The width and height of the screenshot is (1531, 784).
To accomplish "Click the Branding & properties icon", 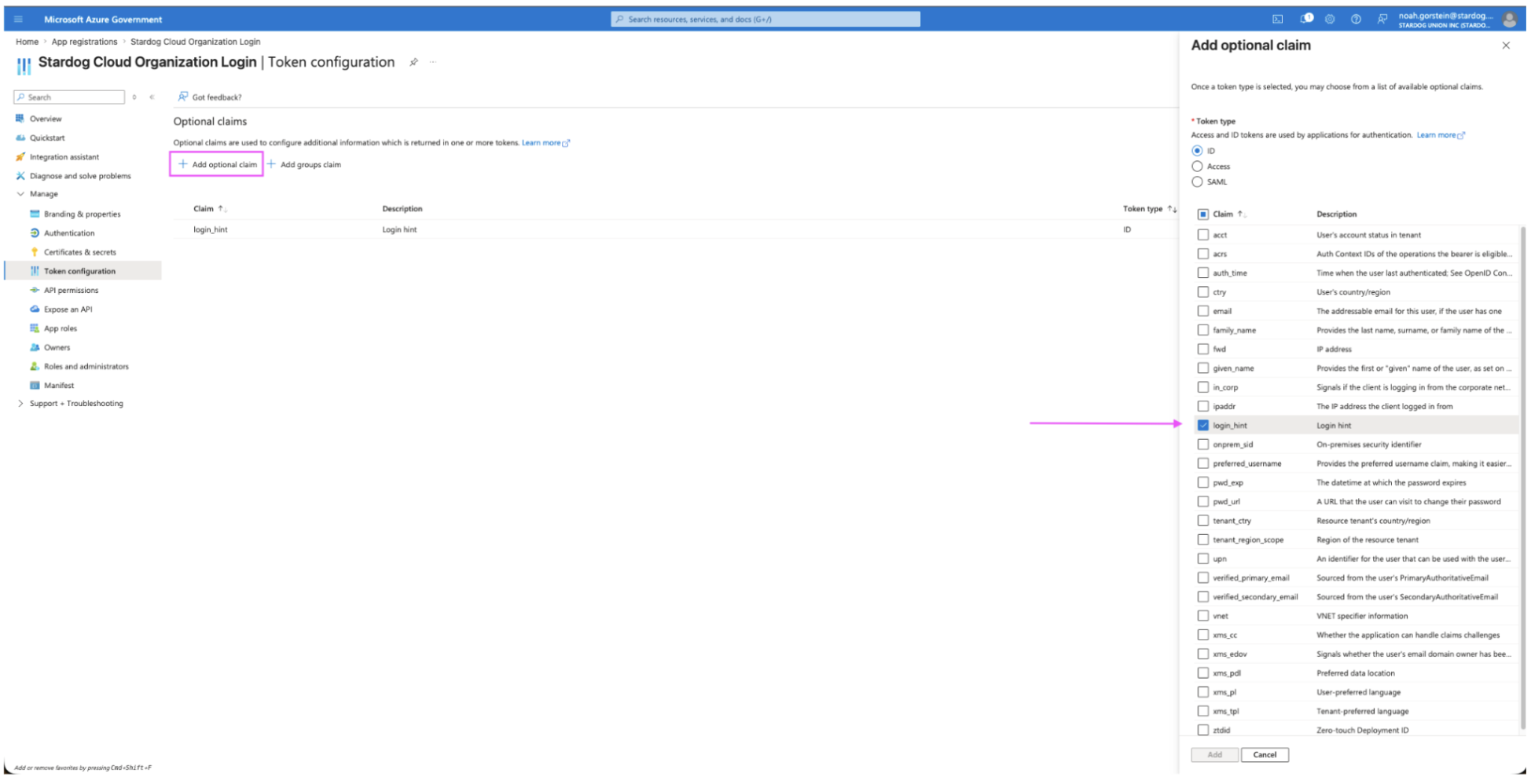I will 35,214.
